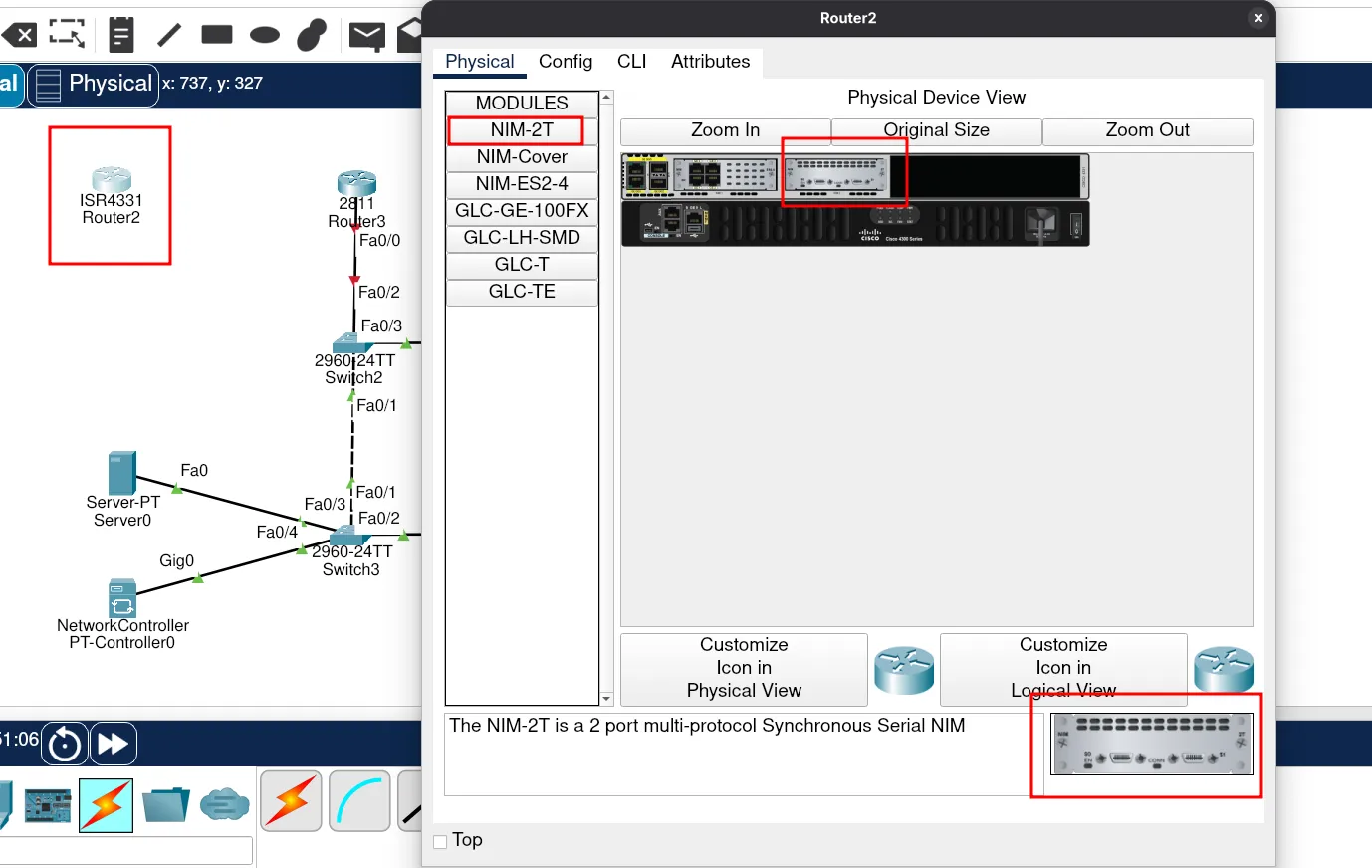Click Customize Icon in Physical View
Image resolution: width=1372 pixels, height=868 pixels.
[x=744, y=669]
